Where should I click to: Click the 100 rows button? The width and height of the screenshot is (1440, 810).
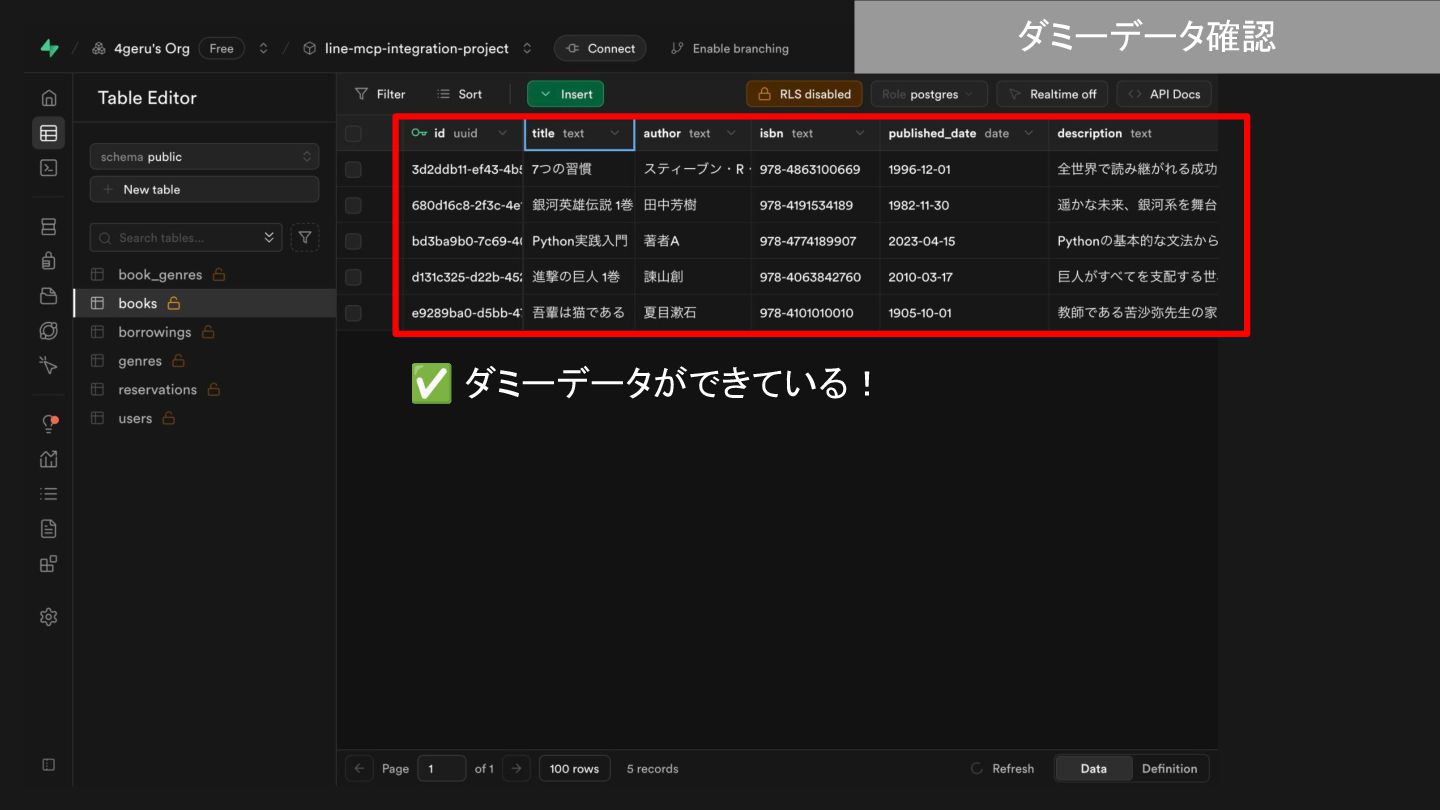coord(574,768)
